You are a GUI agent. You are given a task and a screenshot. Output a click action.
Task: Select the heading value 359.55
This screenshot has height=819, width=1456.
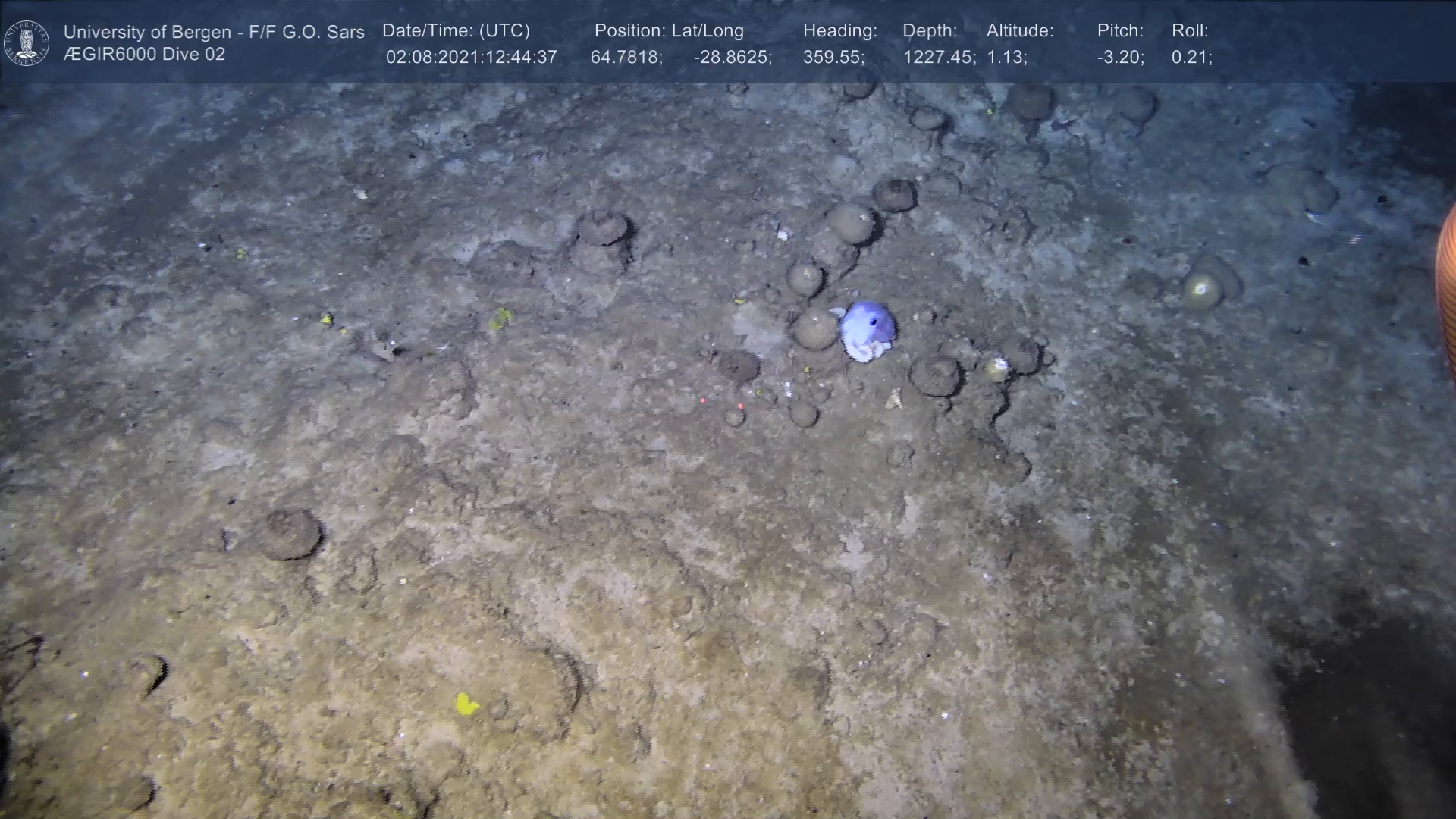[833, 58]
